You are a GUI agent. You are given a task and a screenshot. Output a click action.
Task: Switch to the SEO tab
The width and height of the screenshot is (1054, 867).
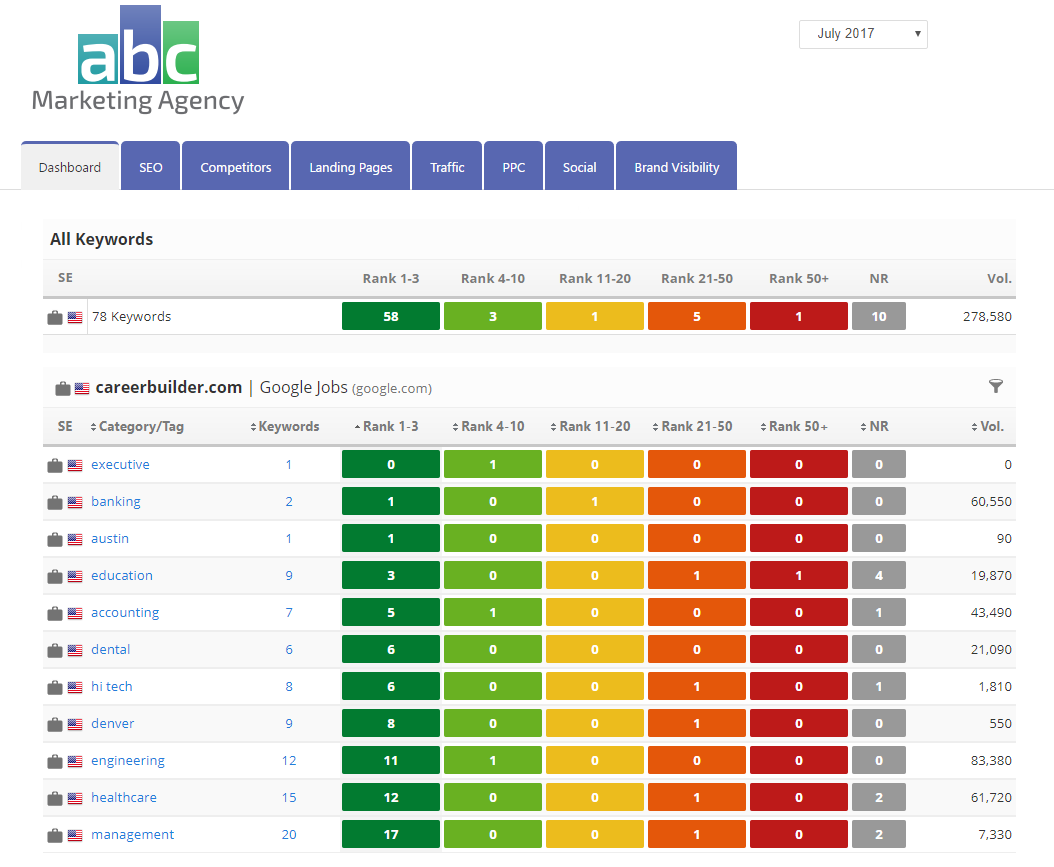click(151, 167)
